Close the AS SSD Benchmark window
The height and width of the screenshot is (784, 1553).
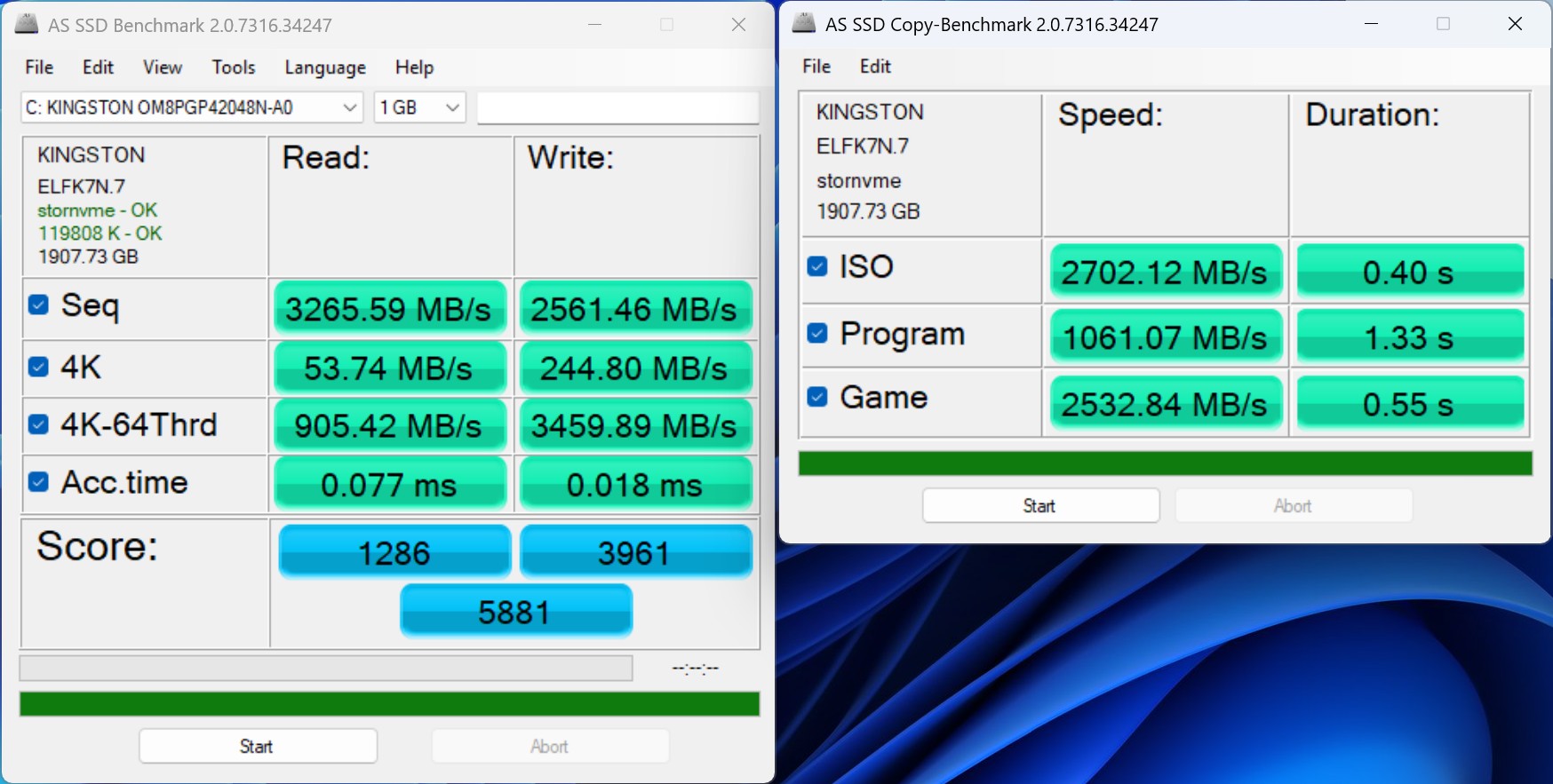click(738, 25)
